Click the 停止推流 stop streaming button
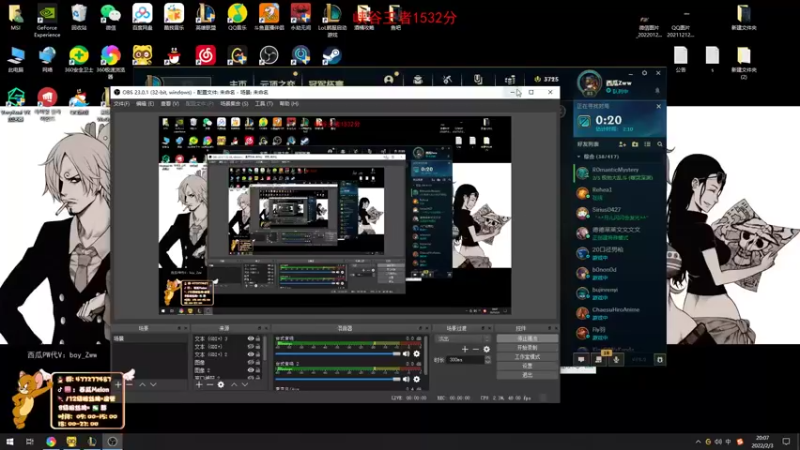800x450 pixels. point(527,339)
